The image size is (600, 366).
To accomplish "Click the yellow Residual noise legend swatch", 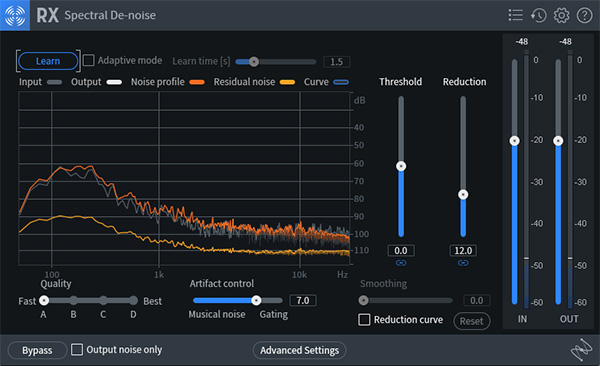I will click(x=287, y=82).
